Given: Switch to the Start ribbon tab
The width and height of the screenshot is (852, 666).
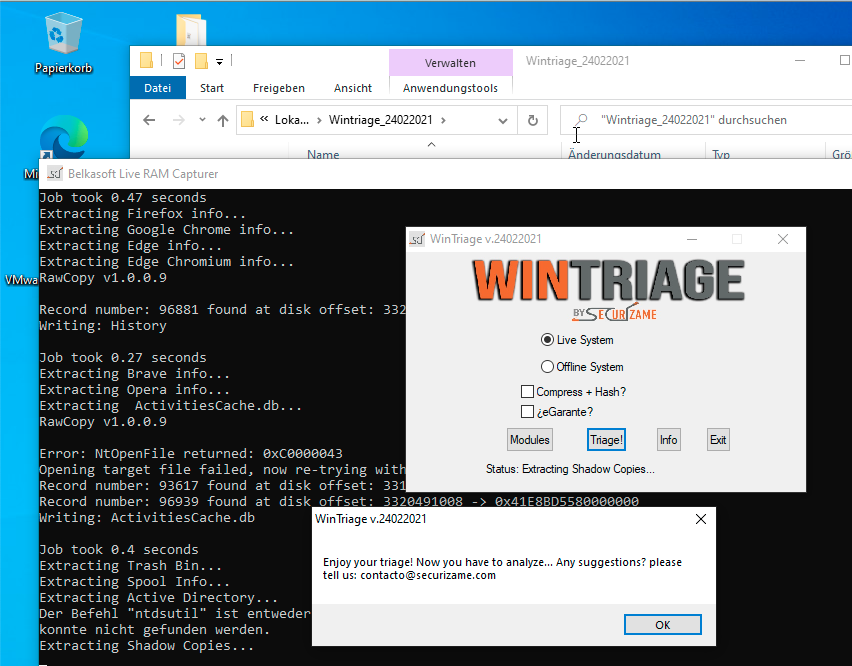Looking at the screenshot, I should coord(212,88).
